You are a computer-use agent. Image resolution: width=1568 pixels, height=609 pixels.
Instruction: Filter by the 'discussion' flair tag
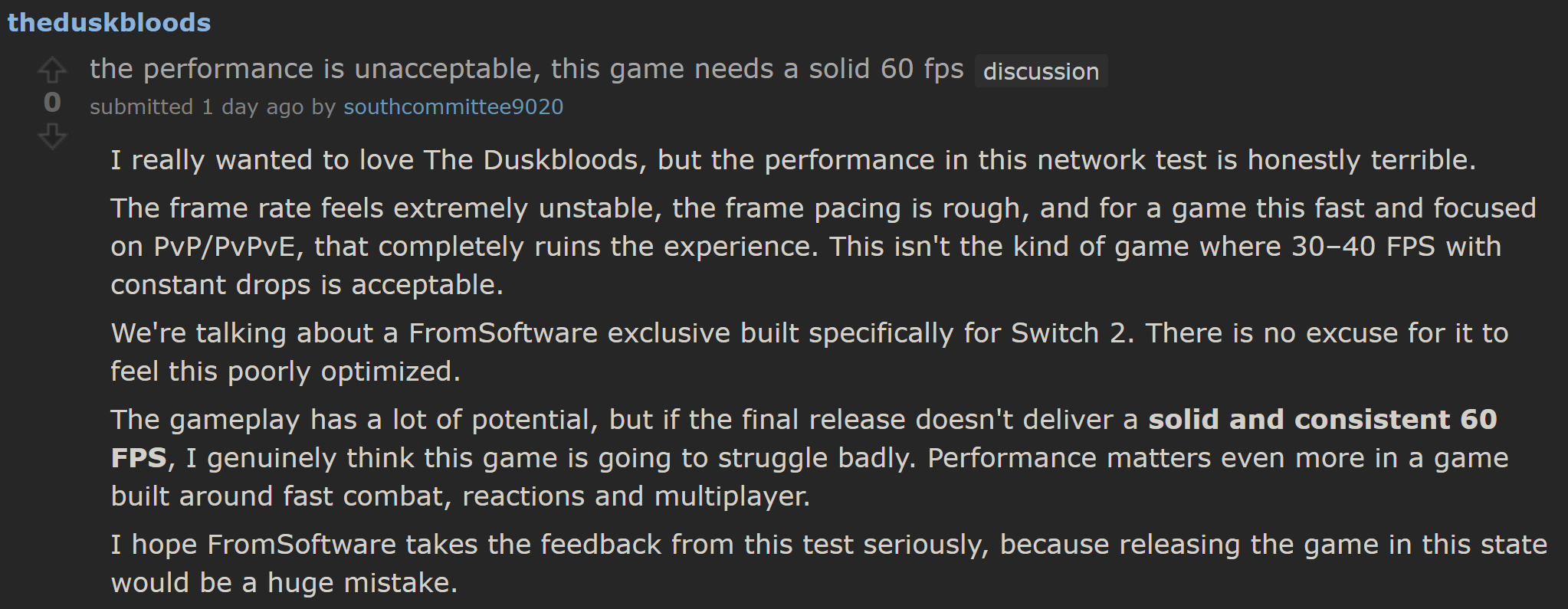[x=1041, y=71]
